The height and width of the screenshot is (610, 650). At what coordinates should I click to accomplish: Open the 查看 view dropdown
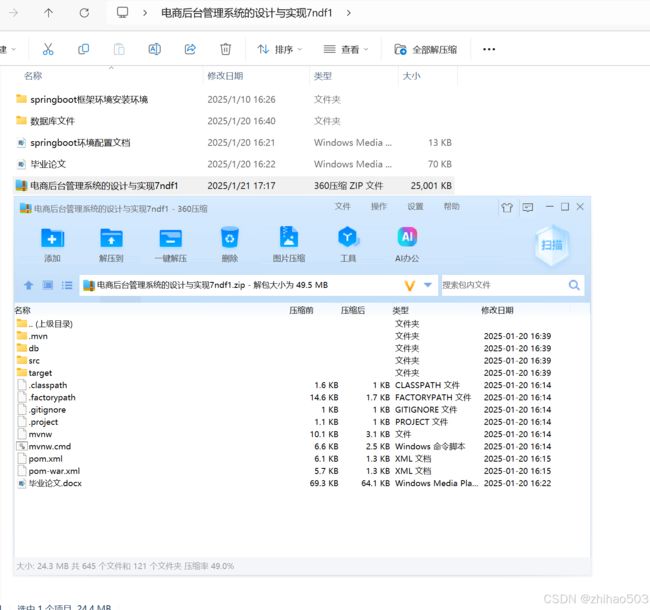coord(346,50)
